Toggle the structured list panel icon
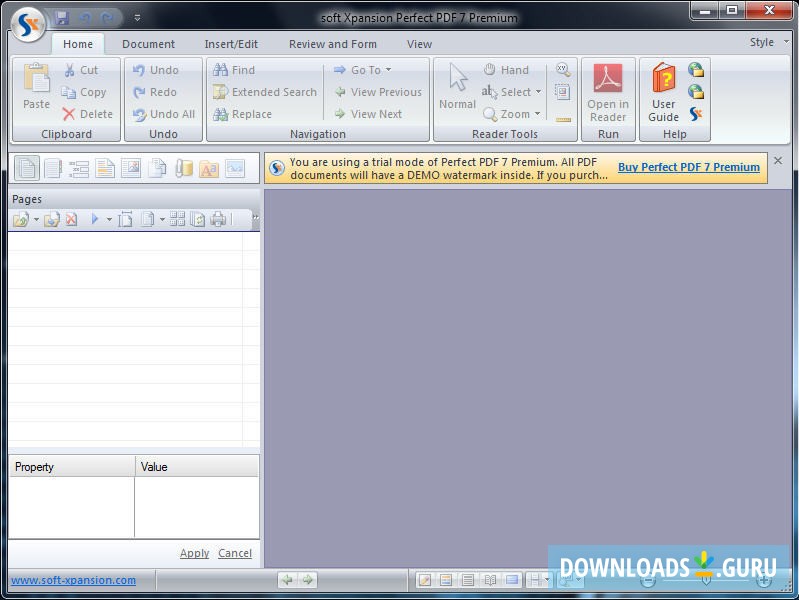Image resolution: width=799 pixels, height=600 pixels. click(78, 168)
